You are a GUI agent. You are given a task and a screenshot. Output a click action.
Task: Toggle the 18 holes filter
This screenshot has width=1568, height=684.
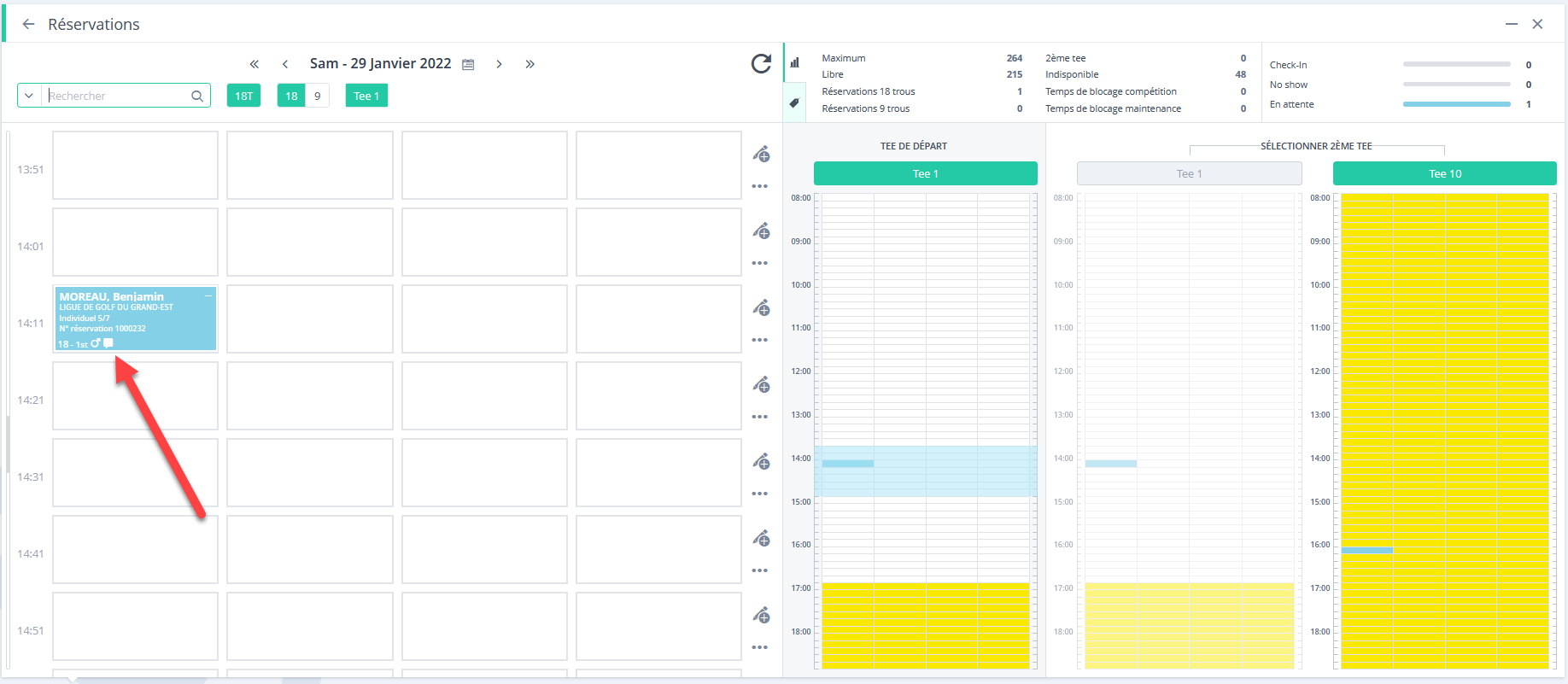pyautogui.click(x=291, y=96)
